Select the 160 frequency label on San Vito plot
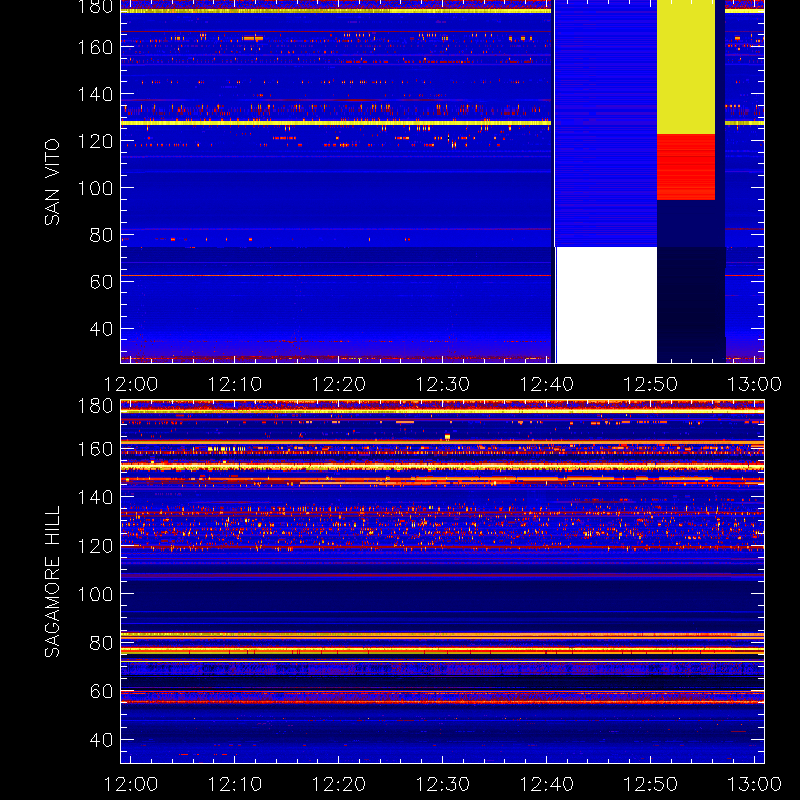Viewport: 800px width, 800px height. 95,47
